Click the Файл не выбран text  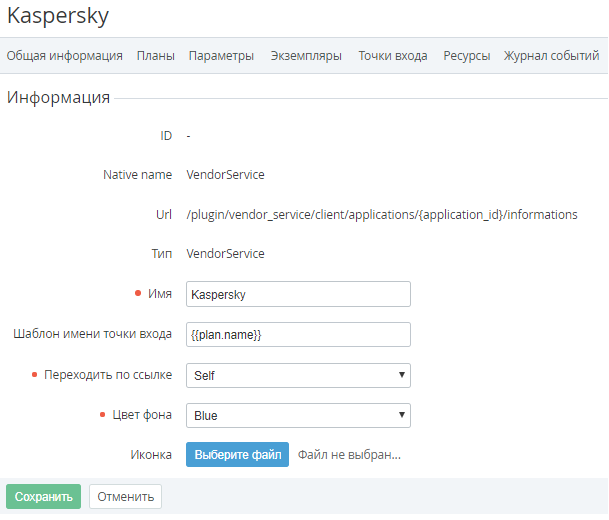click(x=349, y=455)
